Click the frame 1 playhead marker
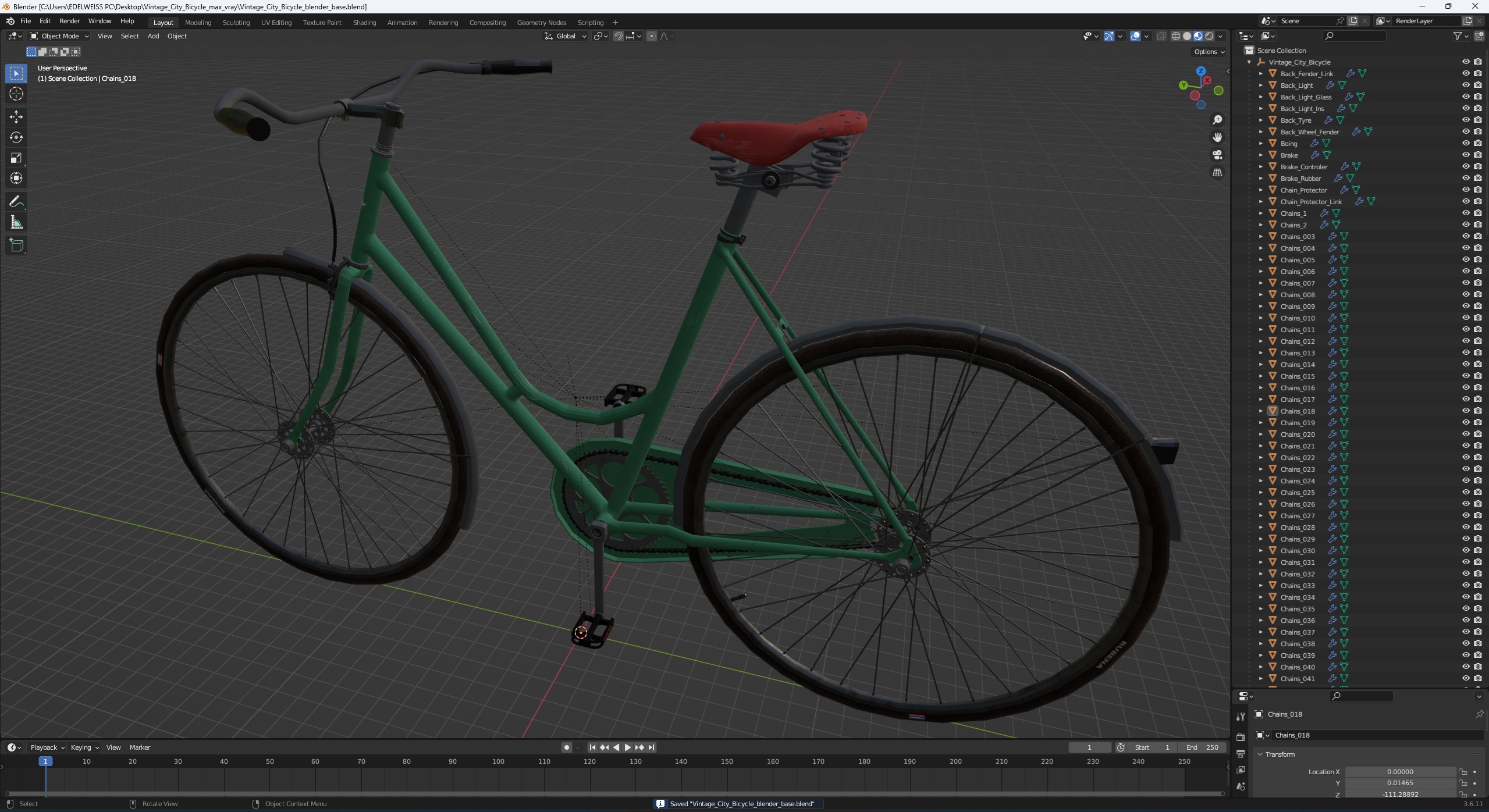 click(x=45, y=761)
